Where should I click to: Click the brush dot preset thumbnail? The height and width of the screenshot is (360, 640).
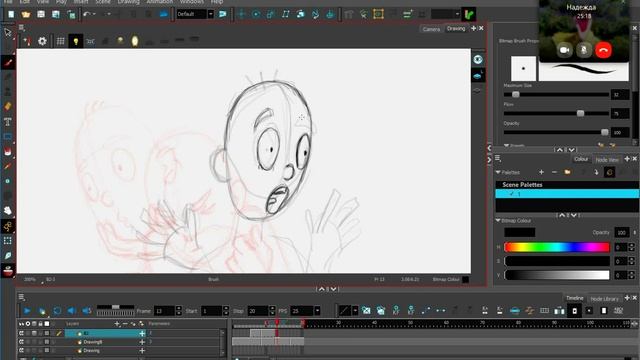pyautogui.click(x=523, y=68)
